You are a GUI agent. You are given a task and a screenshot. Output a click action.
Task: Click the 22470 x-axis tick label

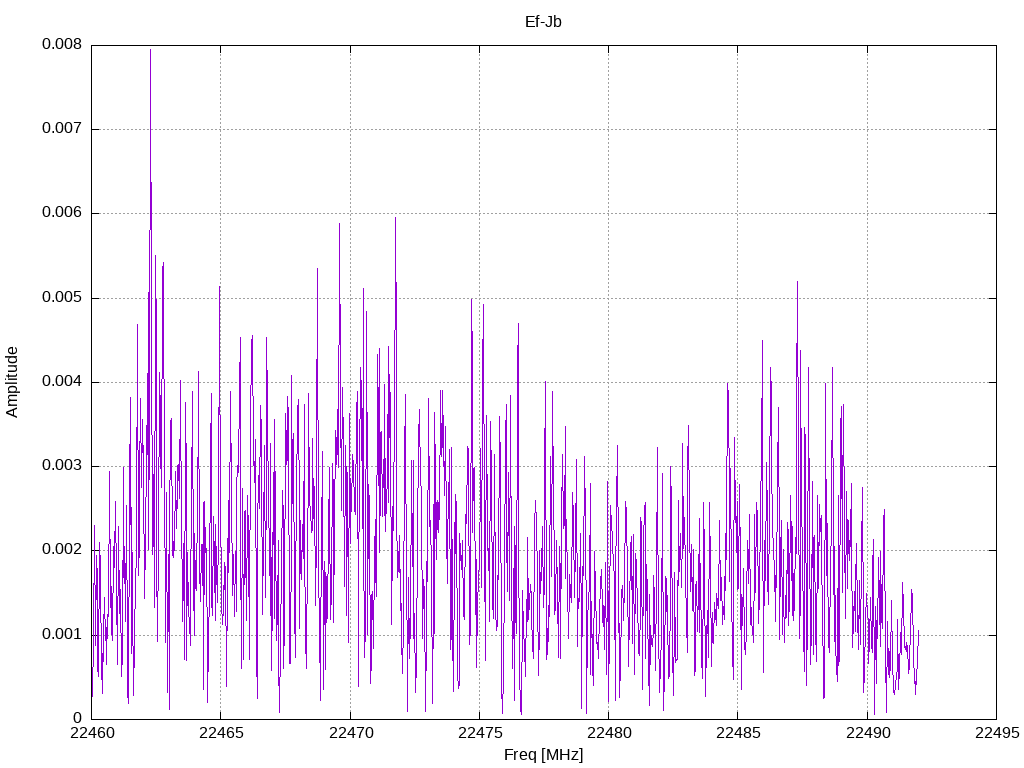(351, 733)
